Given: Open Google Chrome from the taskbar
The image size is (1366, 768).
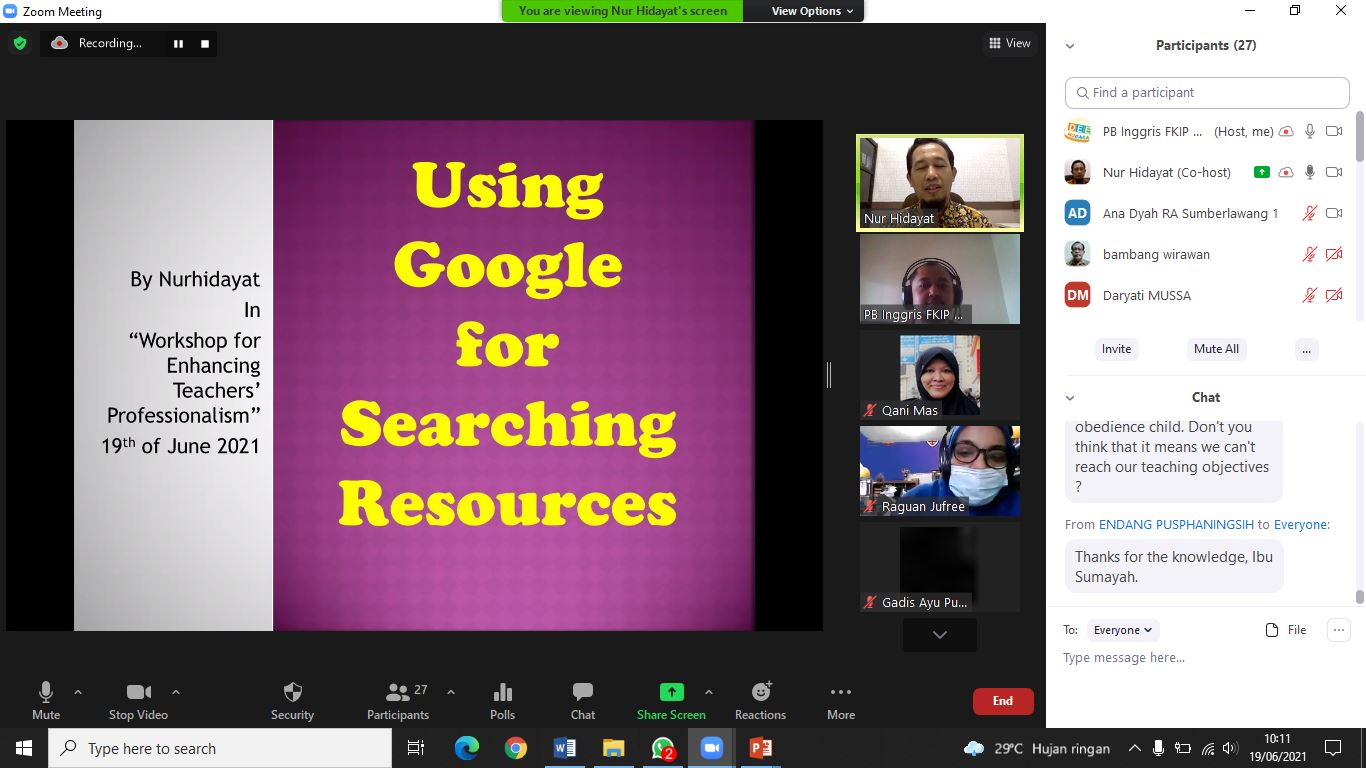Looking at the screenshot, I should [x=516, y=748].
